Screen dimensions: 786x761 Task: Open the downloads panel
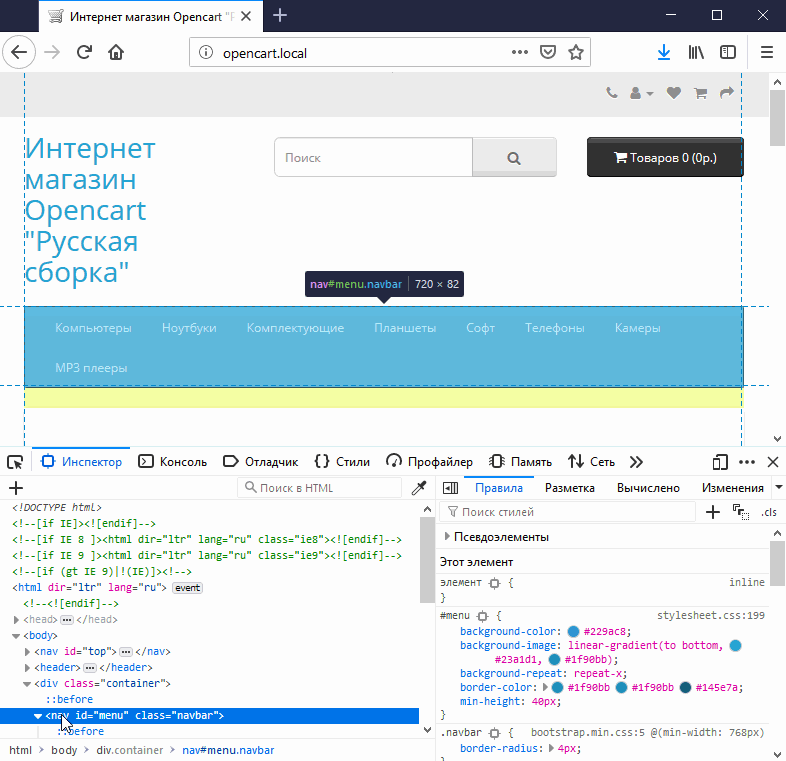664,52
